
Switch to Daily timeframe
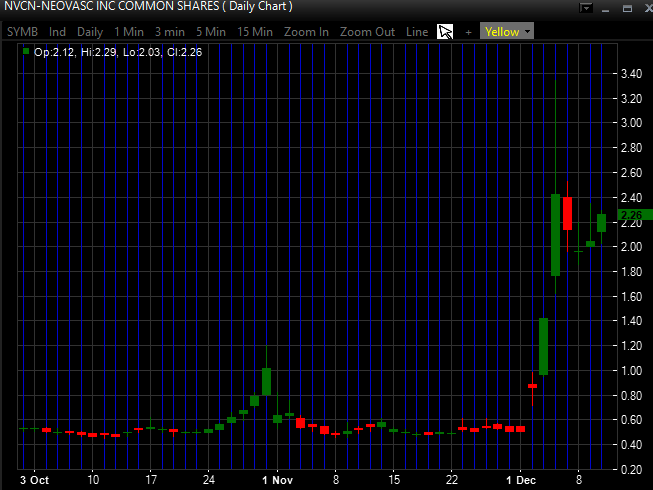90,32
